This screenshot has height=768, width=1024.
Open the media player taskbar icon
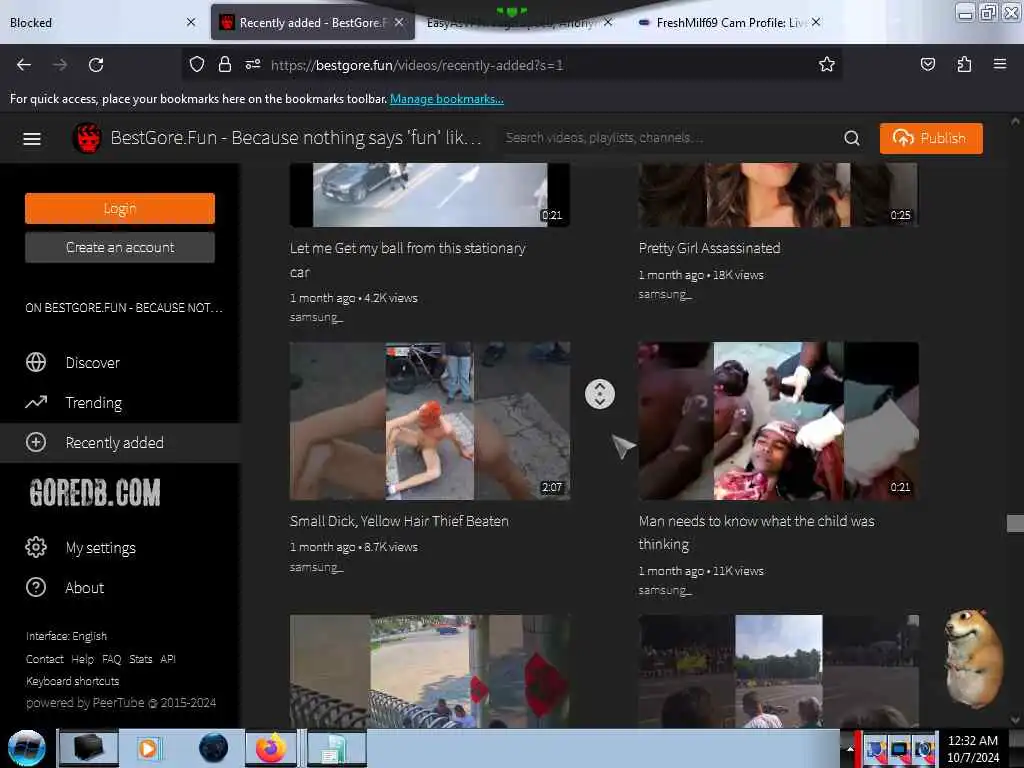point(149,748)
